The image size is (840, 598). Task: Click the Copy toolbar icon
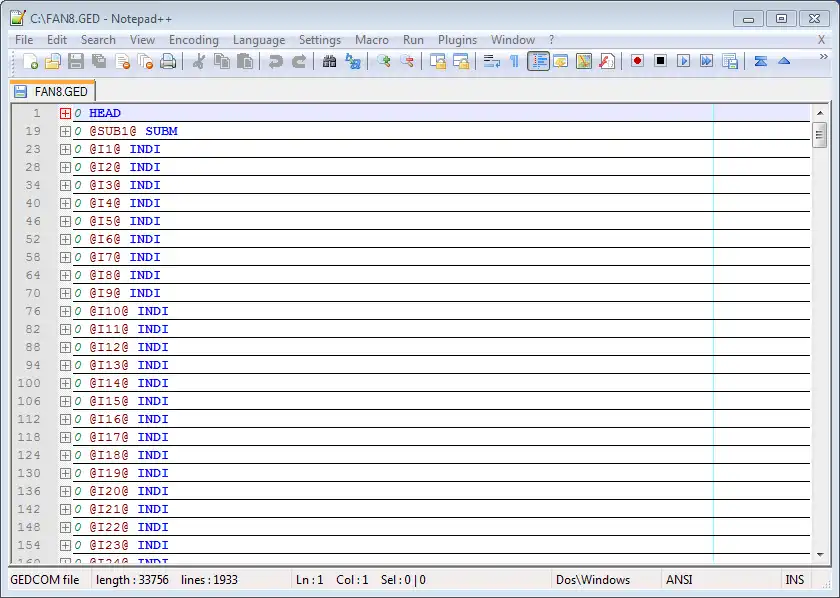pyautogui.click(x=222, y=62)
